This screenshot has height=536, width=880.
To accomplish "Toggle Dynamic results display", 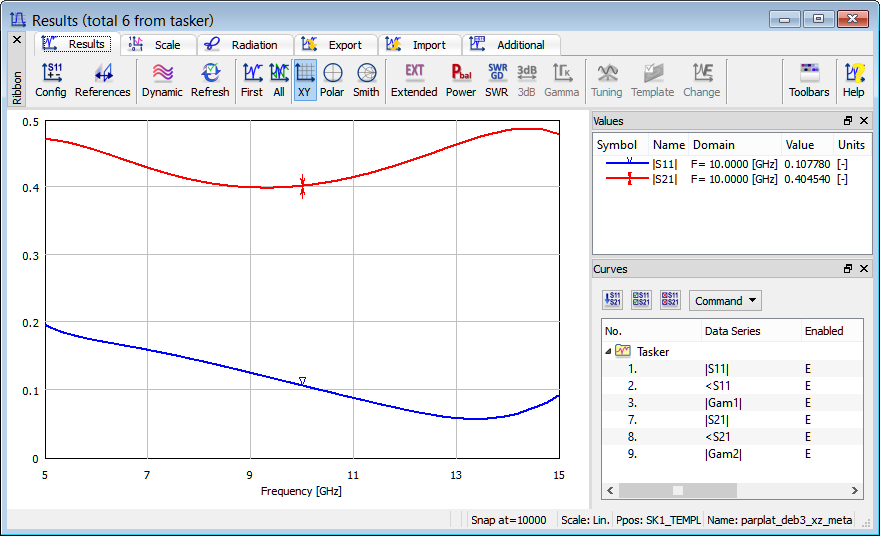I will (162, 80).
